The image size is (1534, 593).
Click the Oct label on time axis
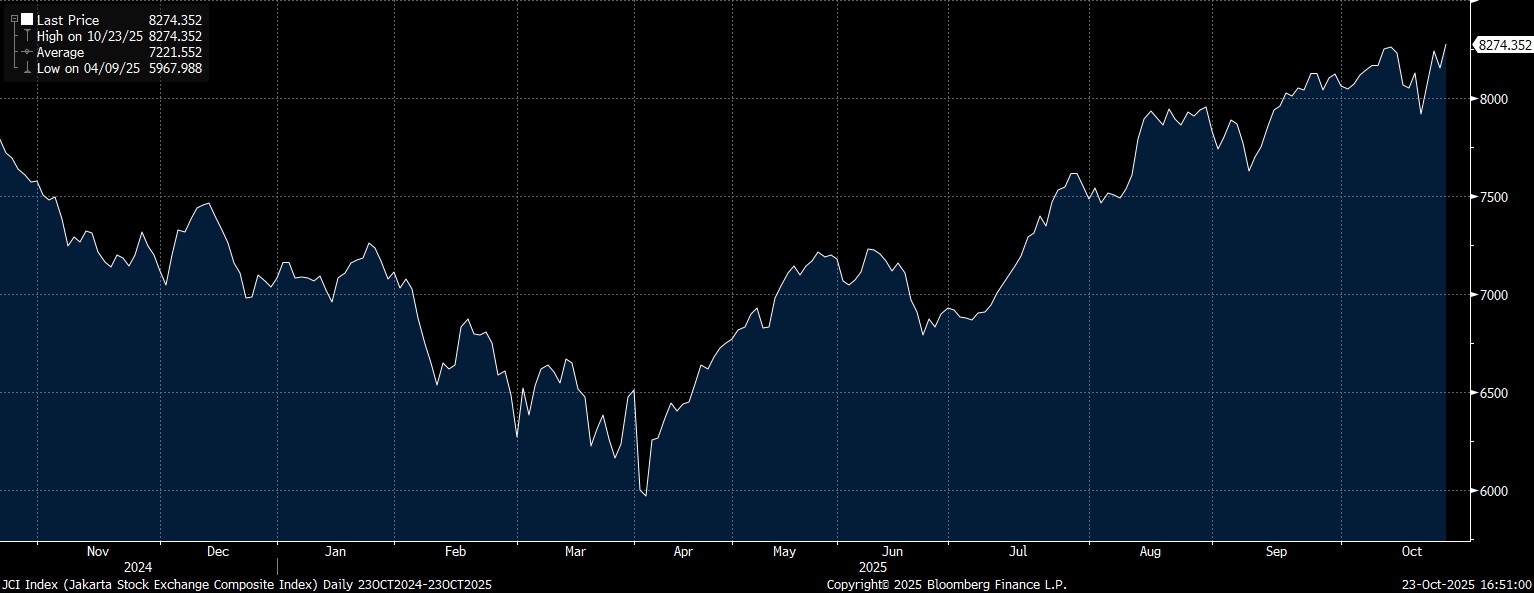click(x=1412, y=551)
